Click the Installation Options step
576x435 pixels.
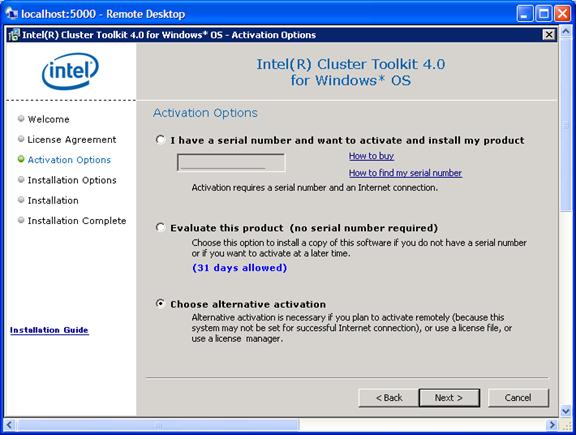tap(72, 180)
